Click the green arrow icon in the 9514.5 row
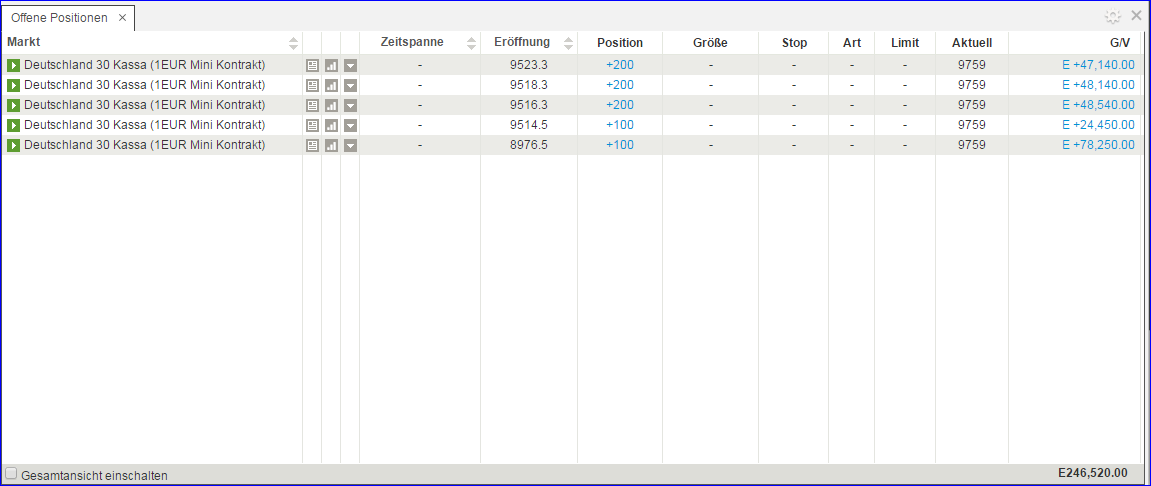 click(13, 125)
